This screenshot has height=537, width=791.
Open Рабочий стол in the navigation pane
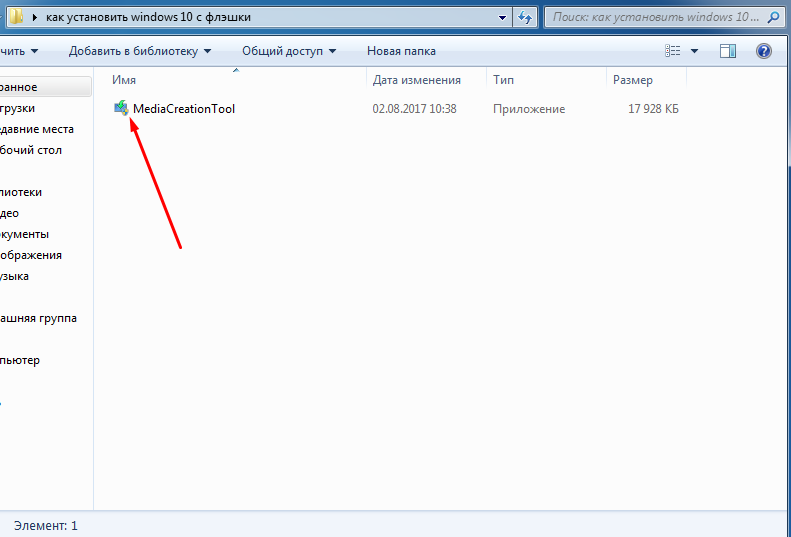pos(31,150)
